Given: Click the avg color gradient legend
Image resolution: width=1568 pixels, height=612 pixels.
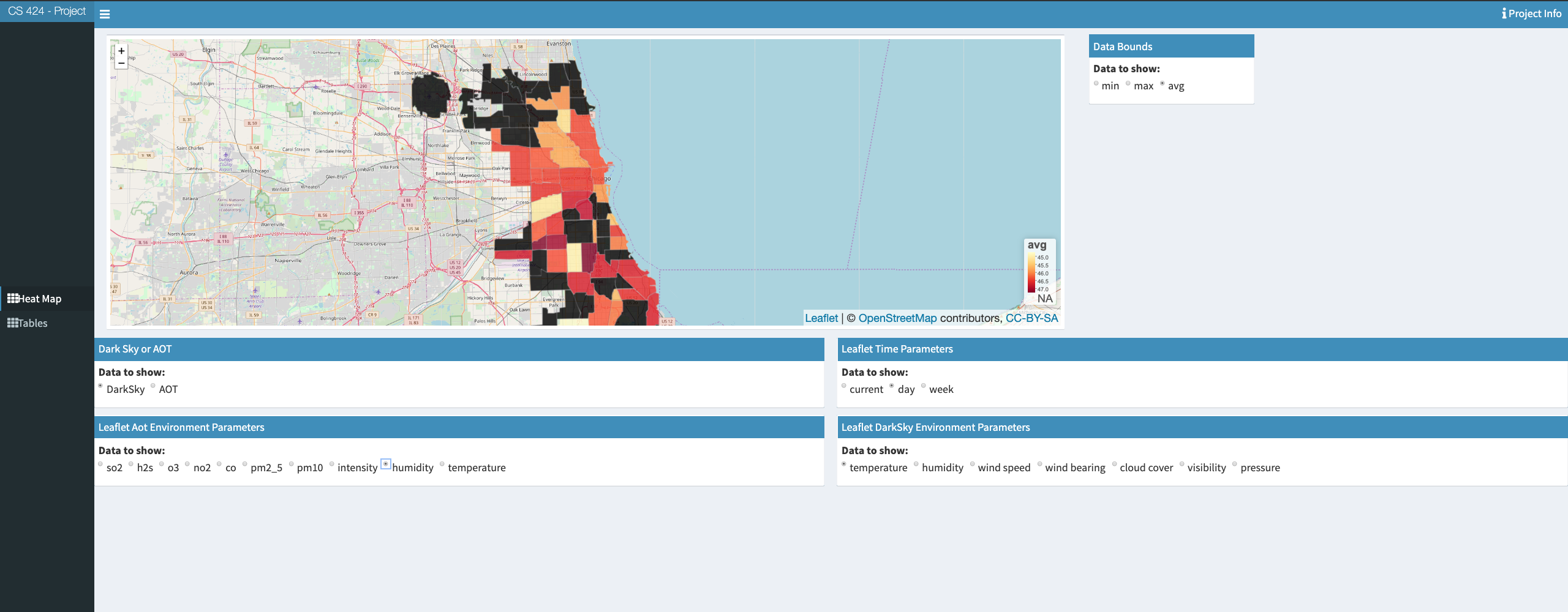Looking at the screenshot, I should coord(1031,273).
